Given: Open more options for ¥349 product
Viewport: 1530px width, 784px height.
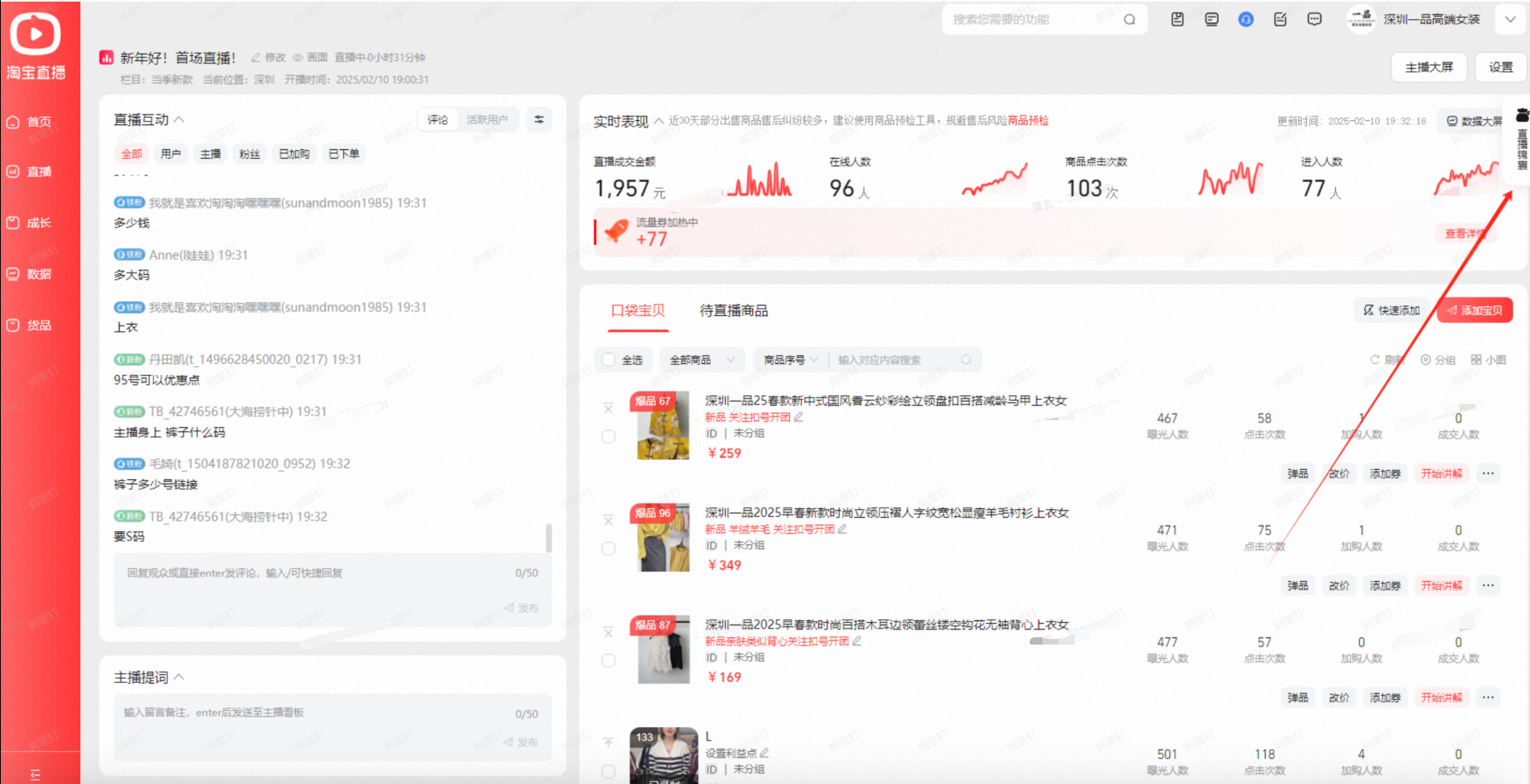Looking at the screenshot, I should point(1488,585).
